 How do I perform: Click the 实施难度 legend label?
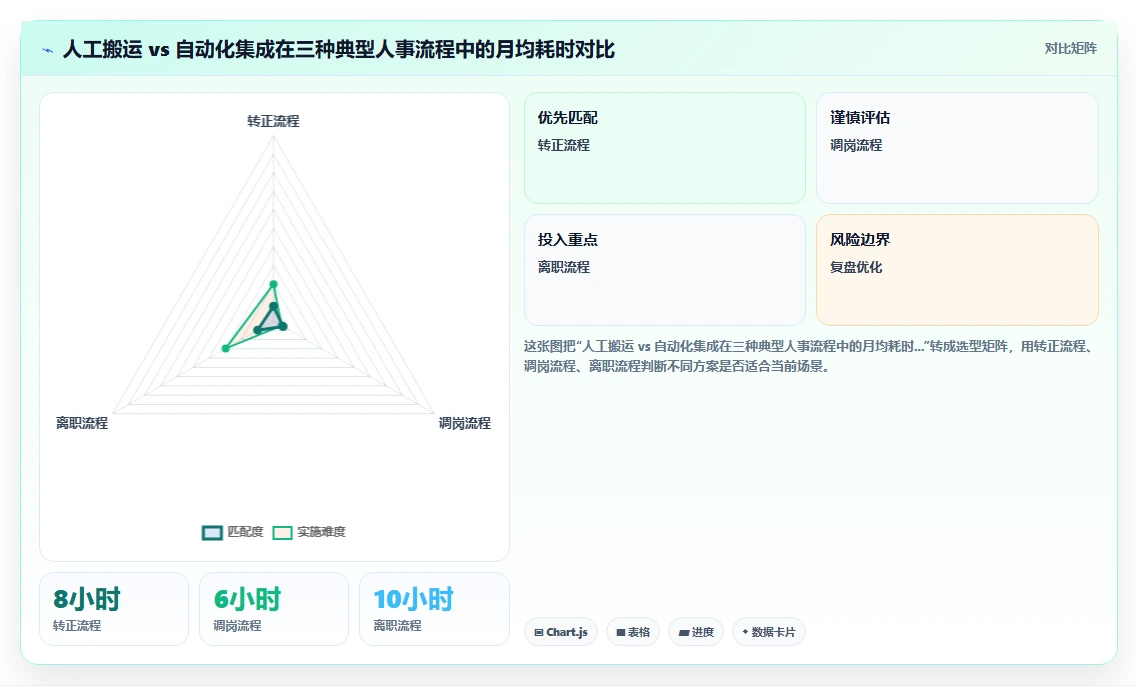(x=322, y=532)
